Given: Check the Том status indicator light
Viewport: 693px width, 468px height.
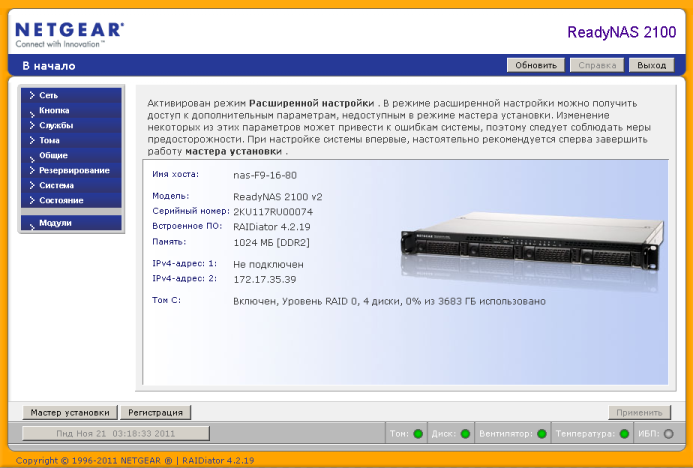Looking at the screenshot, I should (x=418, y=434).
